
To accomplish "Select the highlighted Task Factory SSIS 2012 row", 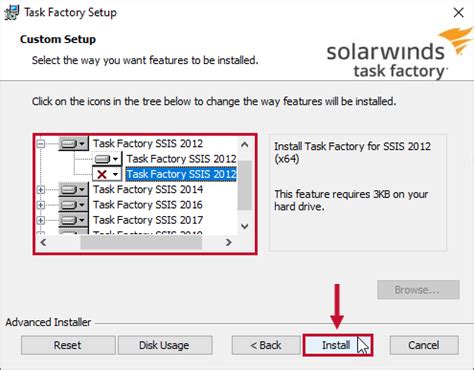I will [x=181, y=174].
